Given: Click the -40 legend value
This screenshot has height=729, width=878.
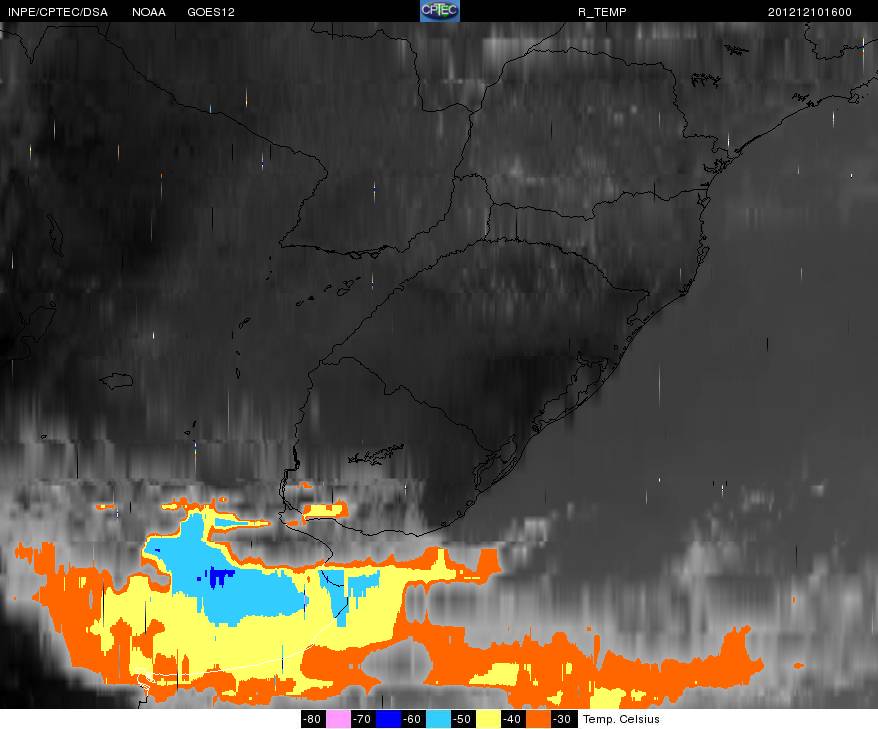Looking at the screenshot, I should [x=512, y=719].
